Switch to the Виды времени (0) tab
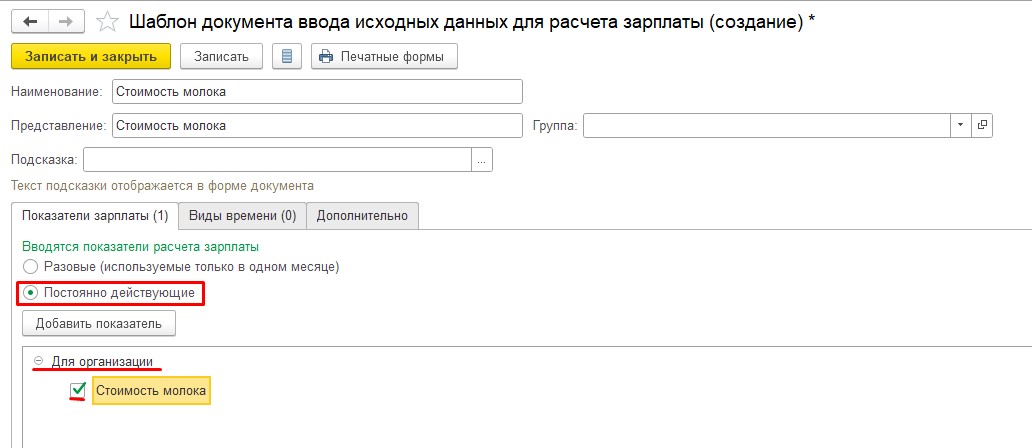1032x448 pixels. 242,215
